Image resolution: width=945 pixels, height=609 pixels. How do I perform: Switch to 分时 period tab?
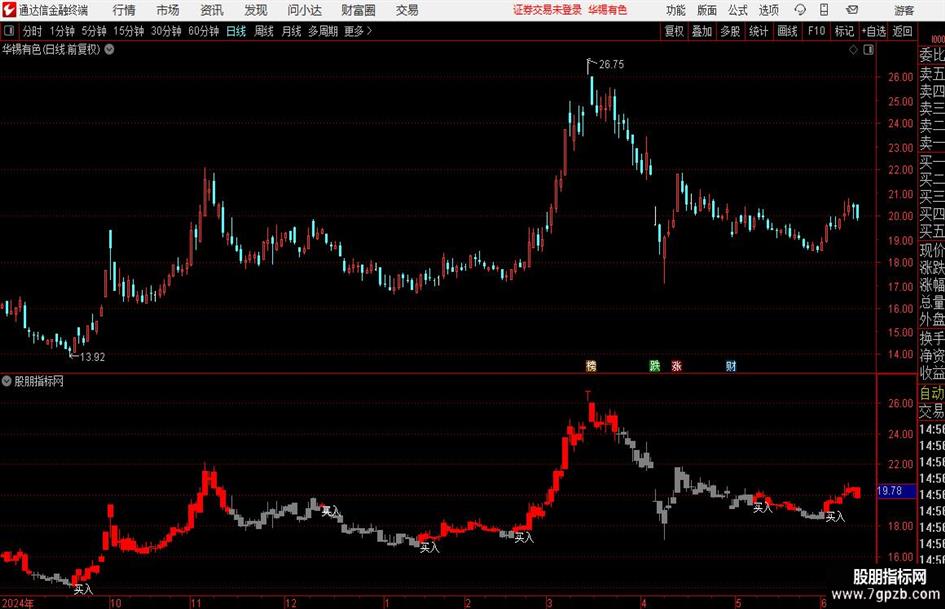[33, 31]
